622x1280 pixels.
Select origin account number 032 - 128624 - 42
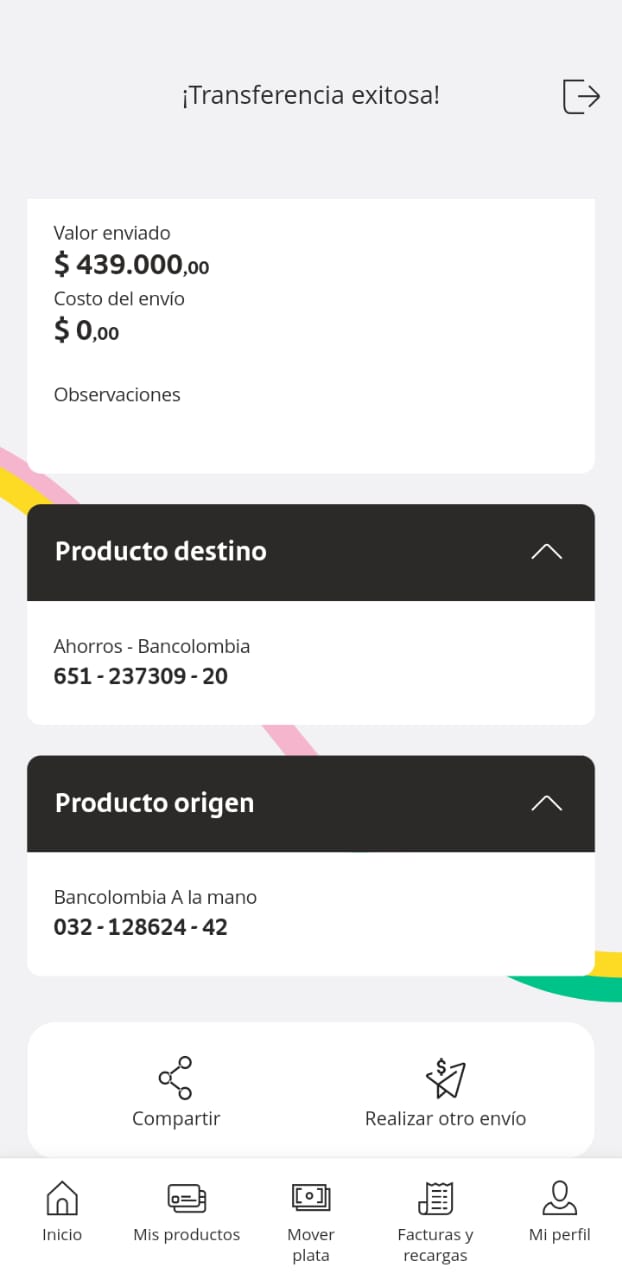click(141, 928)
